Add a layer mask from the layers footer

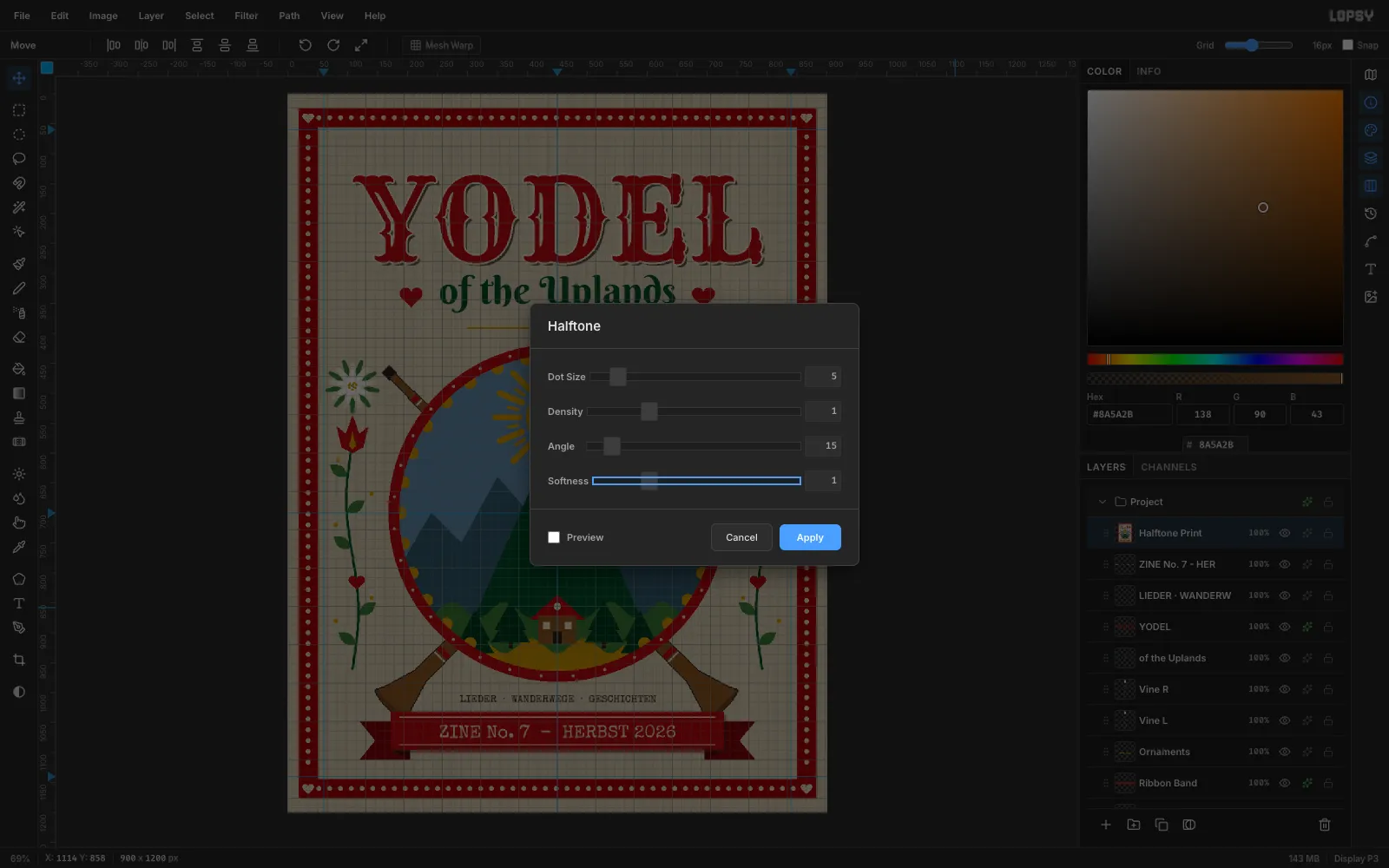[x=1189, y=825]
